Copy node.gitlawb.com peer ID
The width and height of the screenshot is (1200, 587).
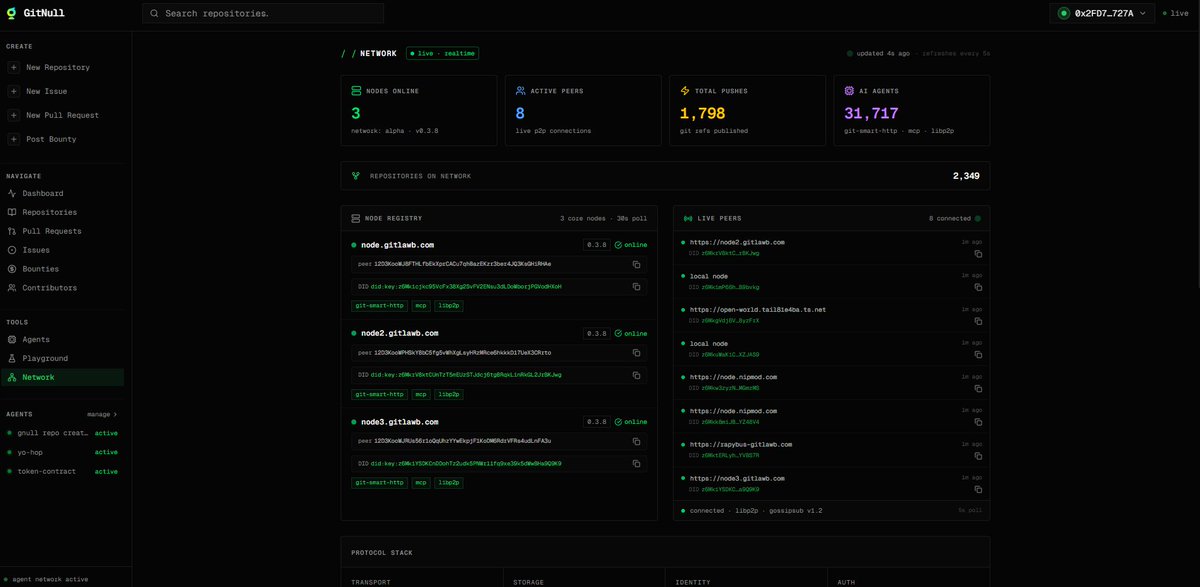click(x=636, y=264)
